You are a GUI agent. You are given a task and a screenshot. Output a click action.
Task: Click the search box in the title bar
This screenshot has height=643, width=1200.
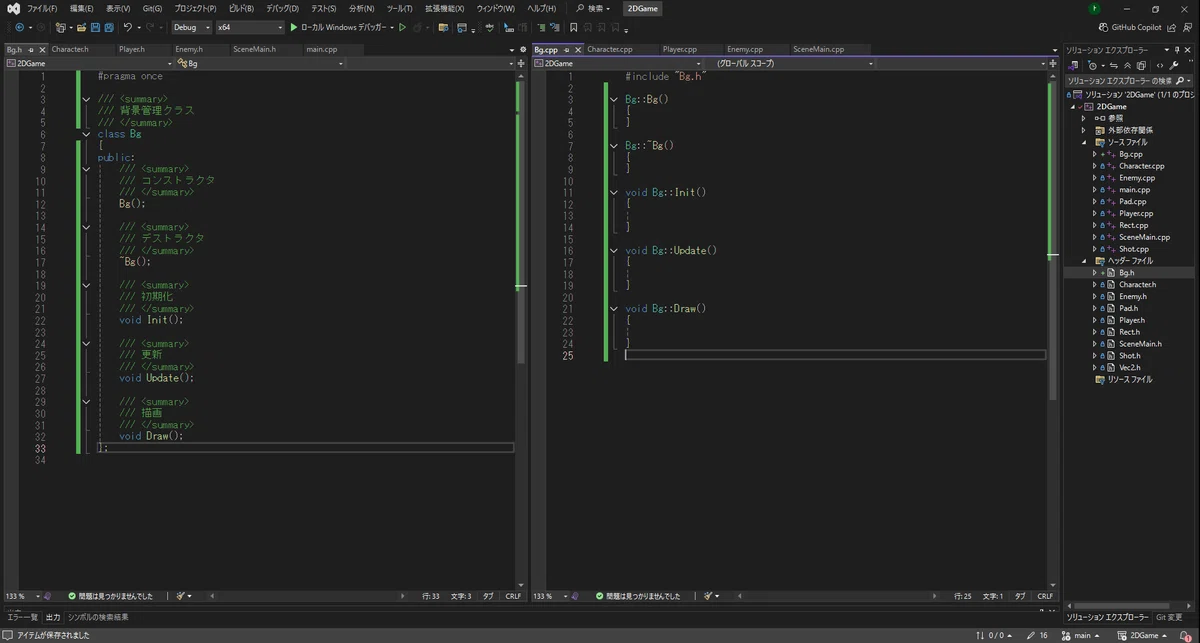tap(594, 8)
